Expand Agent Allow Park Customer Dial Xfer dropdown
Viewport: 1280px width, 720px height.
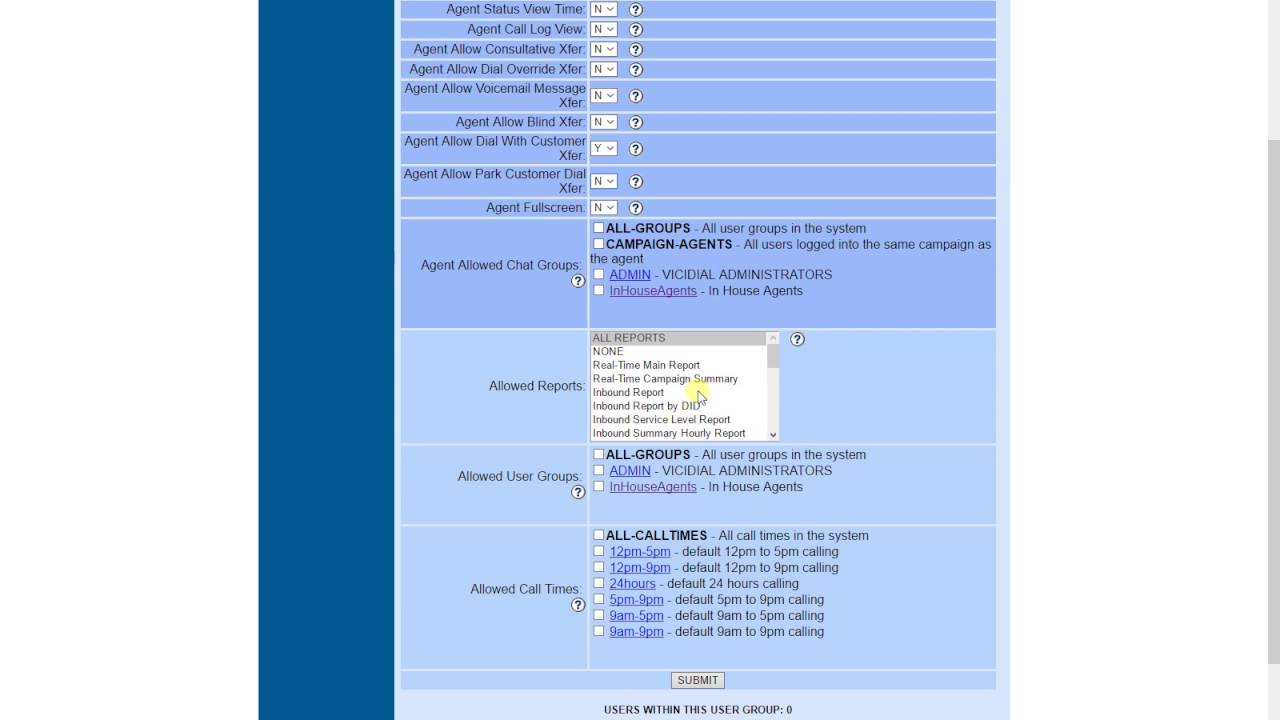click(x=604, y=181)
